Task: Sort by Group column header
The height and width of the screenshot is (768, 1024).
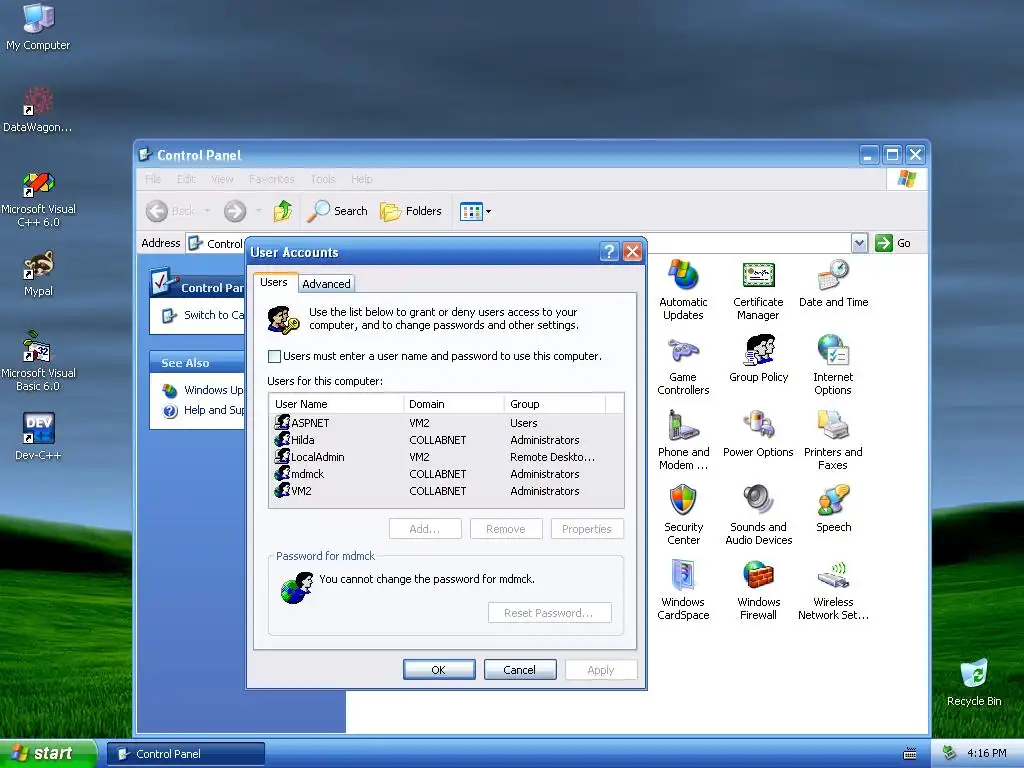Action: pyautogui.click(x=555, y=404)
